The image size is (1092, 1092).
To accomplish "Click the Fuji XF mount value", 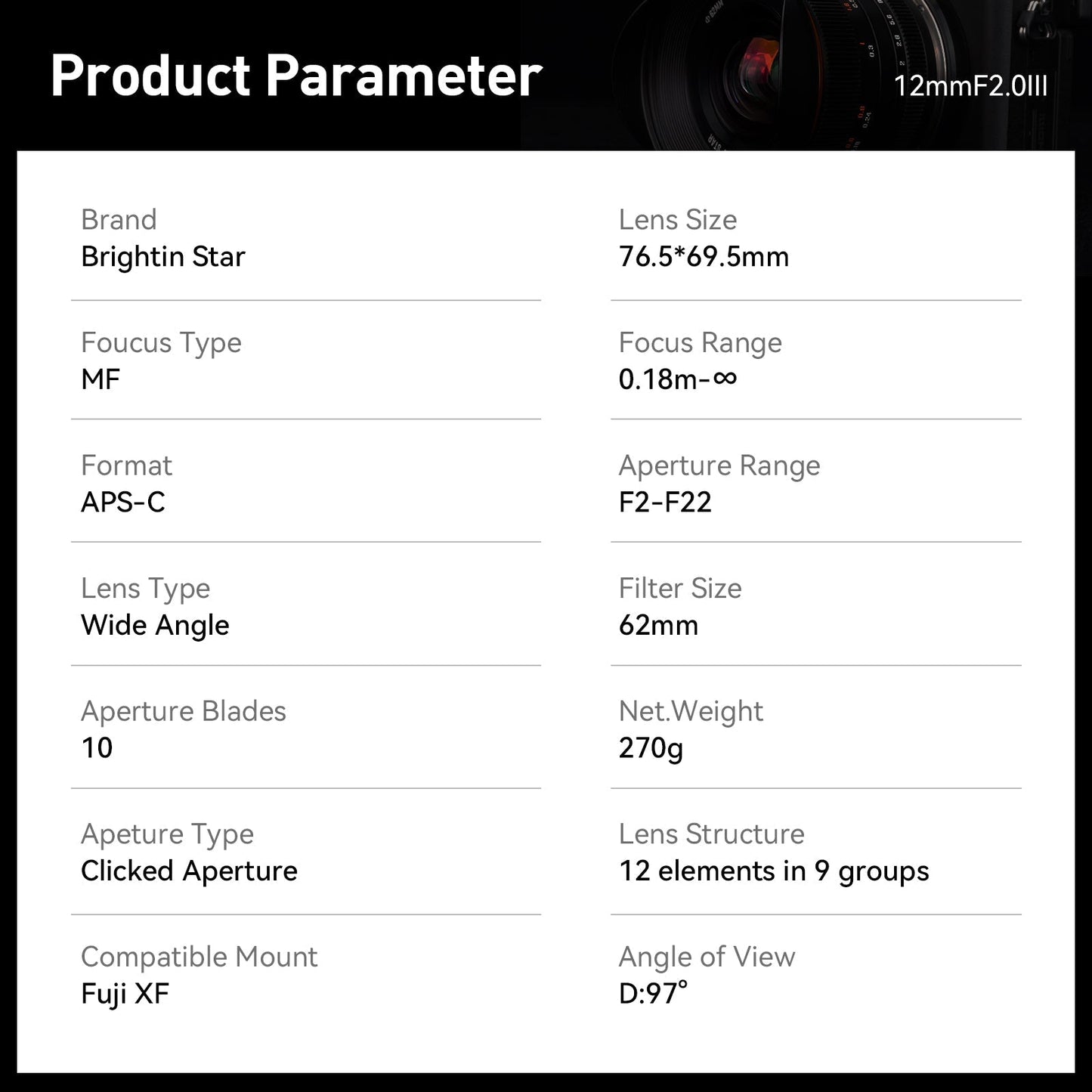I will point(125,994).
